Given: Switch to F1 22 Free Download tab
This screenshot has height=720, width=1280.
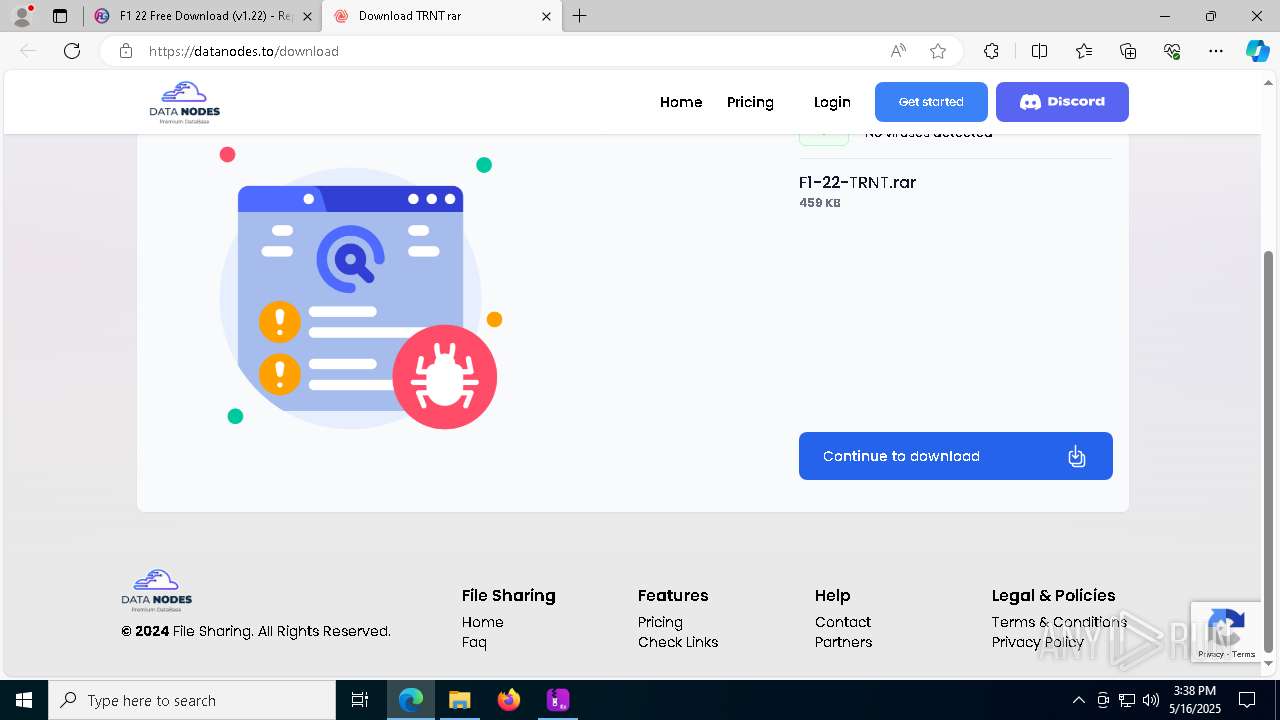Looking at the screenshot, I should pos(203,16).
